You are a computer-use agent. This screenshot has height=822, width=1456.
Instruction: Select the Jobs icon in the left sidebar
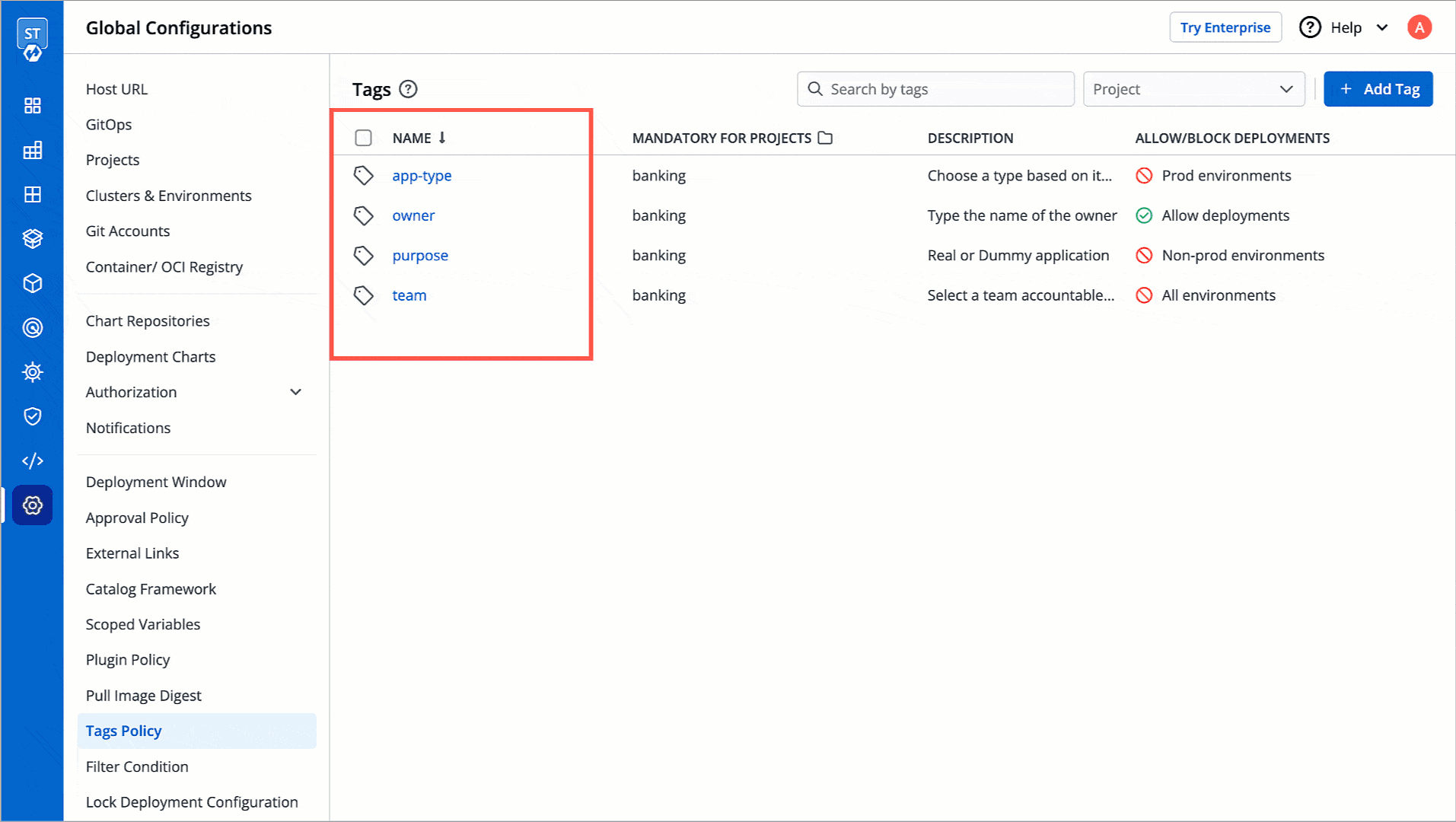32,150
